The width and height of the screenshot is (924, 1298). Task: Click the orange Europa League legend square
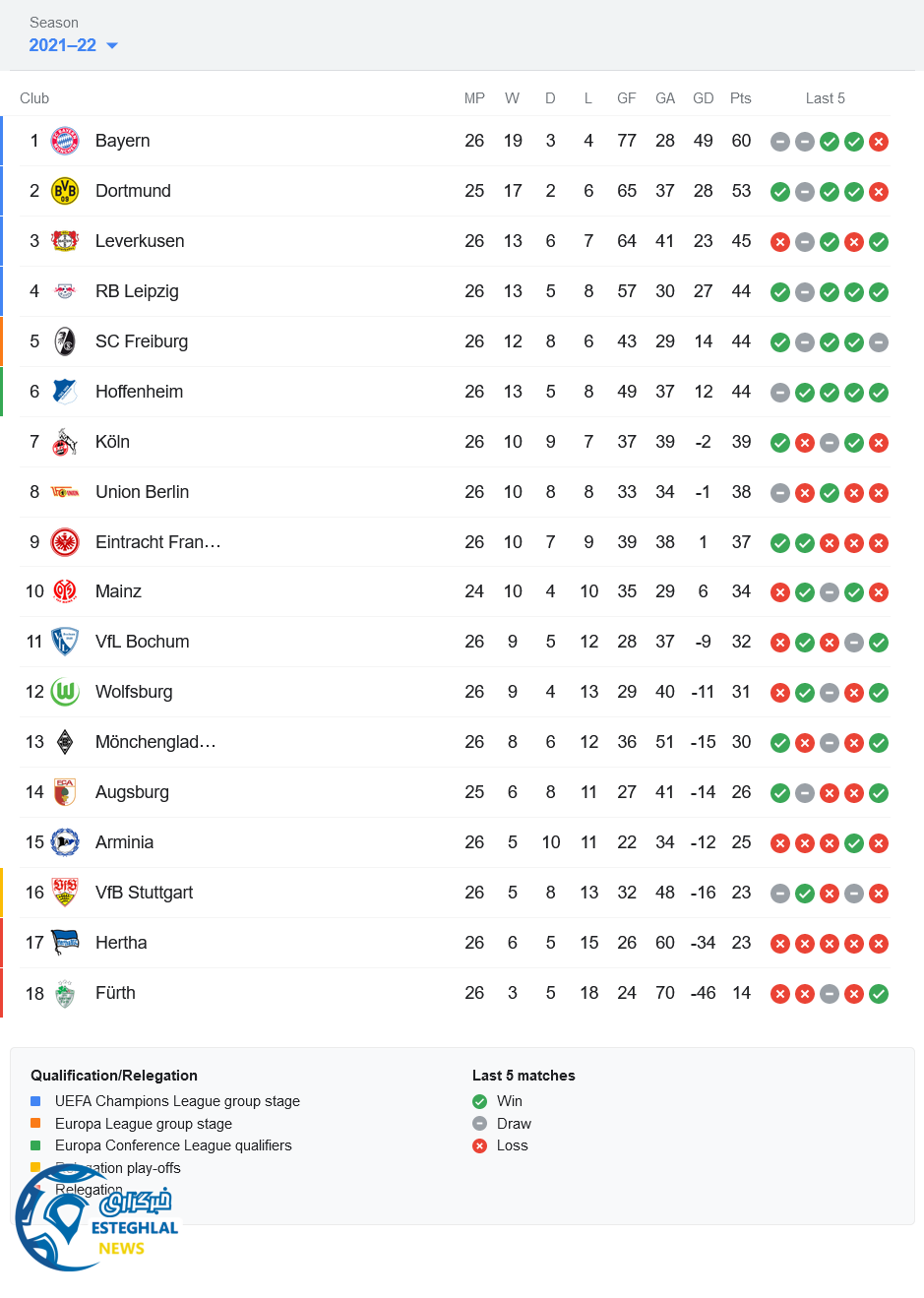click(35, 1123)
